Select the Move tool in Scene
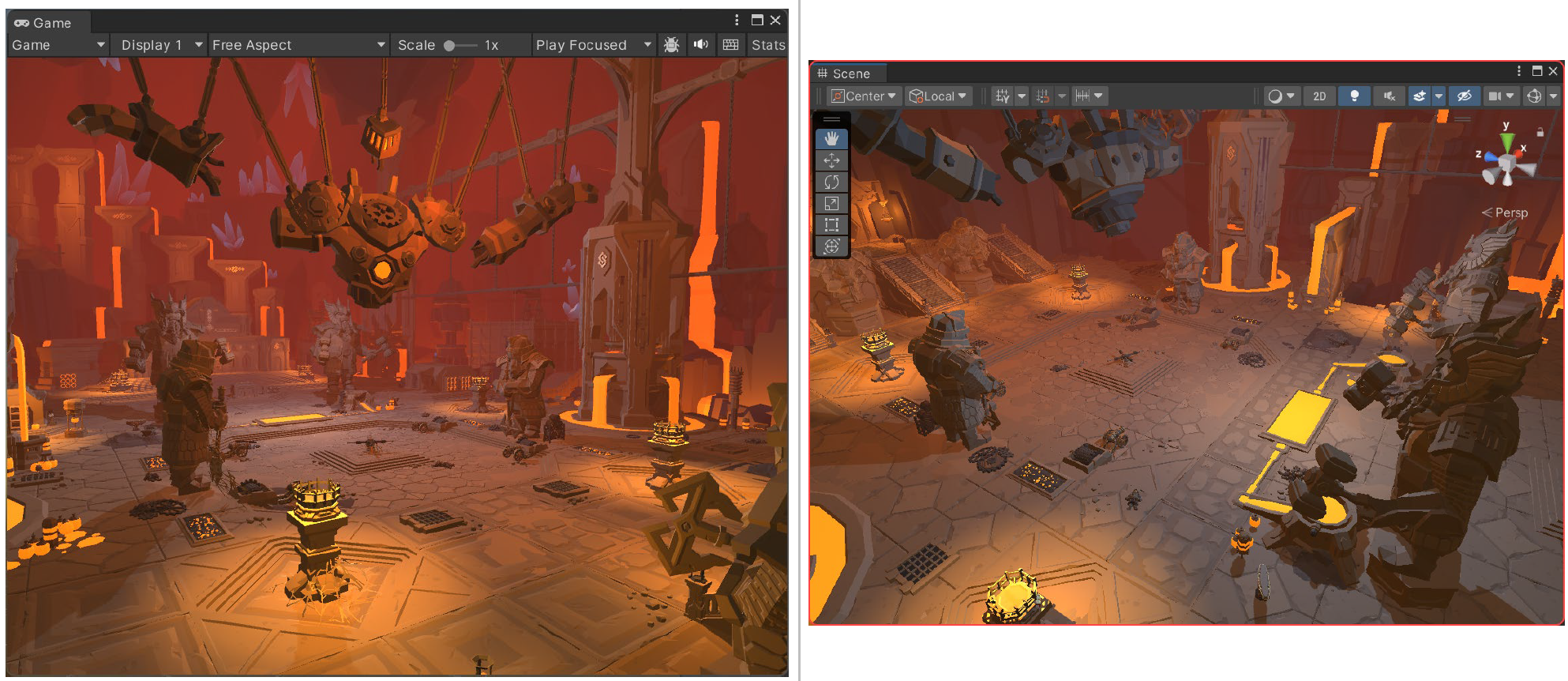The image size is (1568, 681). click(x=831, y=160)
